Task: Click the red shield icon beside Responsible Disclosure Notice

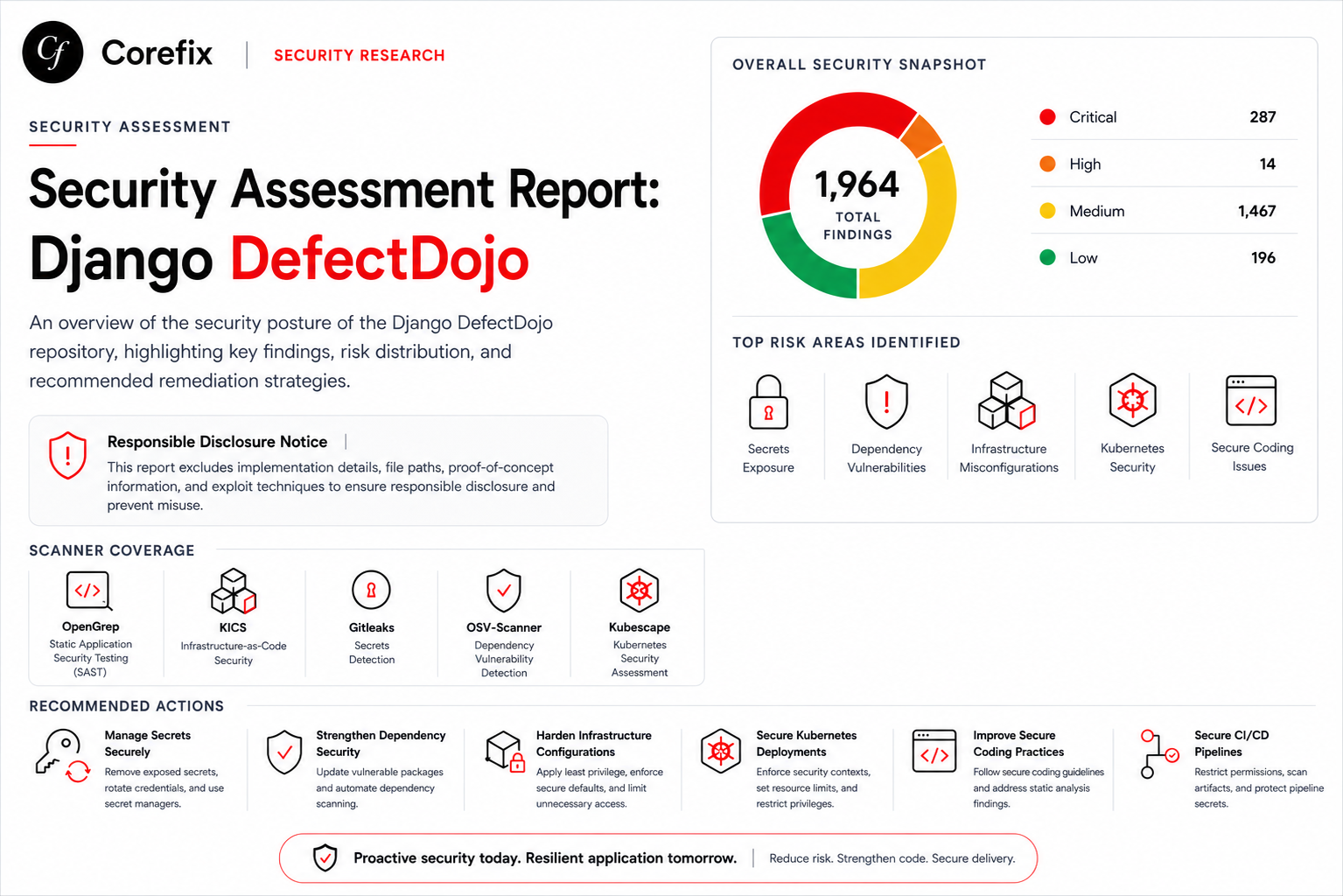Action: tap(67, 455)
